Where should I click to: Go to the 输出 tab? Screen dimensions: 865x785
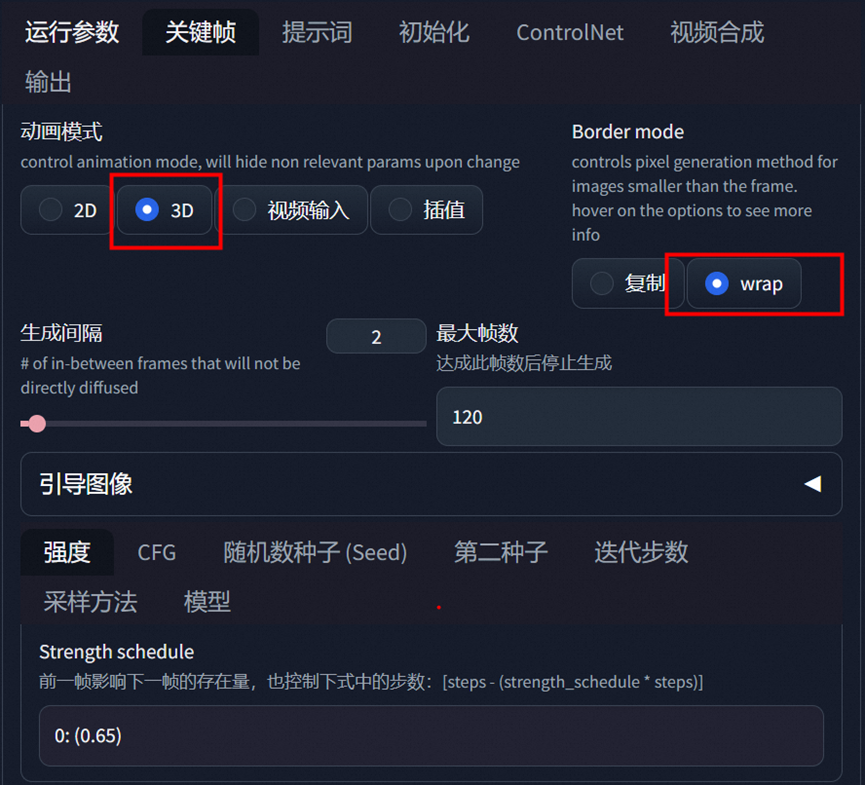click(48, 82)
